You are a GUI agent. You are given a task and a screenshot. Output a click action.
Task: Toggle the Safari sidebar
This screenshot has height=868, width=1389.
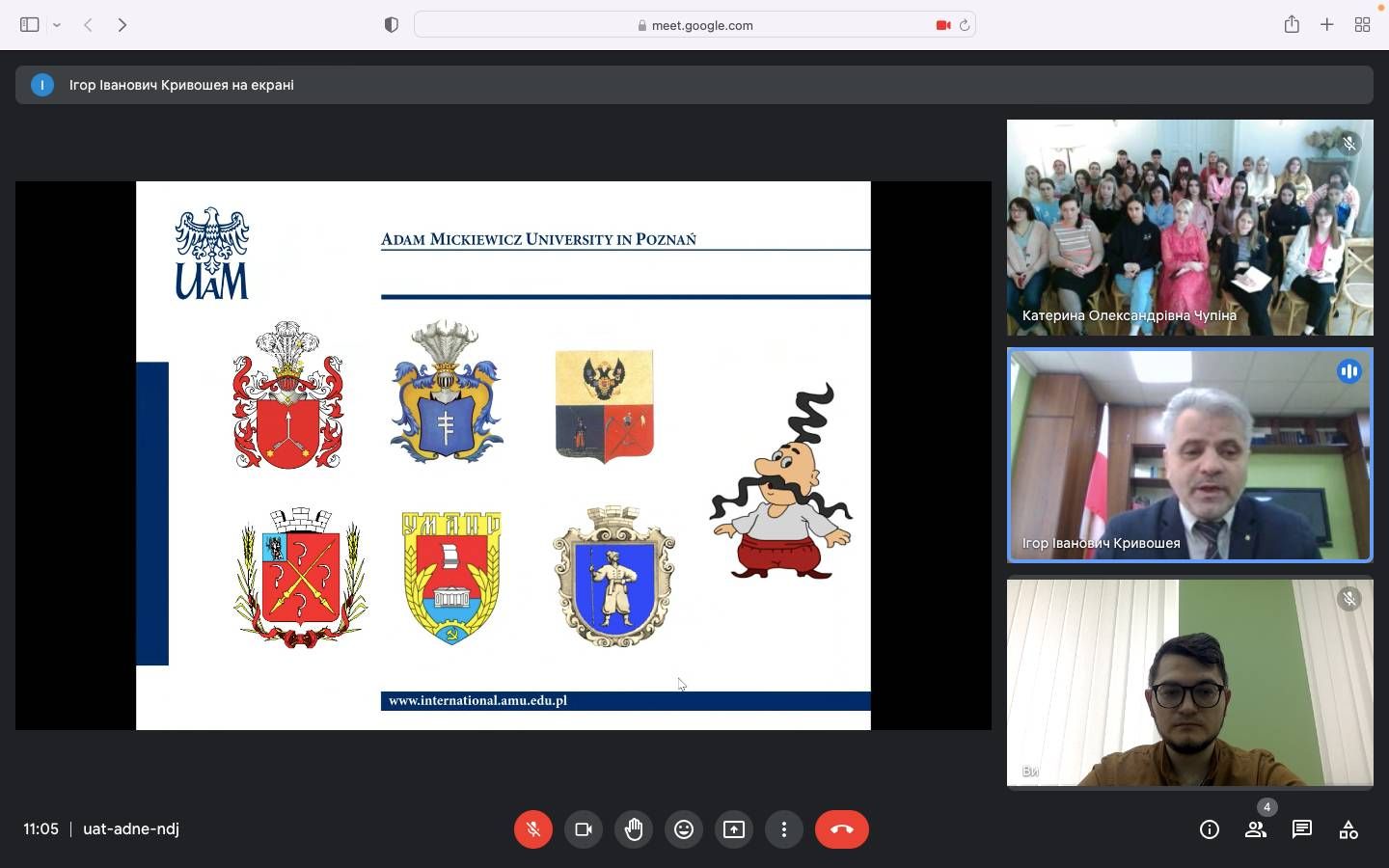pyautogui.click(x=30, y=25)
